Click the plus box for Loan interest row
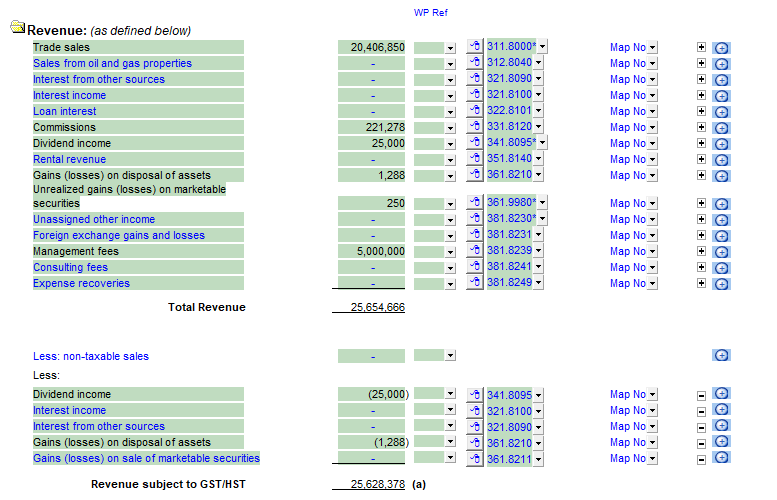777x500 pixels. 701,111
